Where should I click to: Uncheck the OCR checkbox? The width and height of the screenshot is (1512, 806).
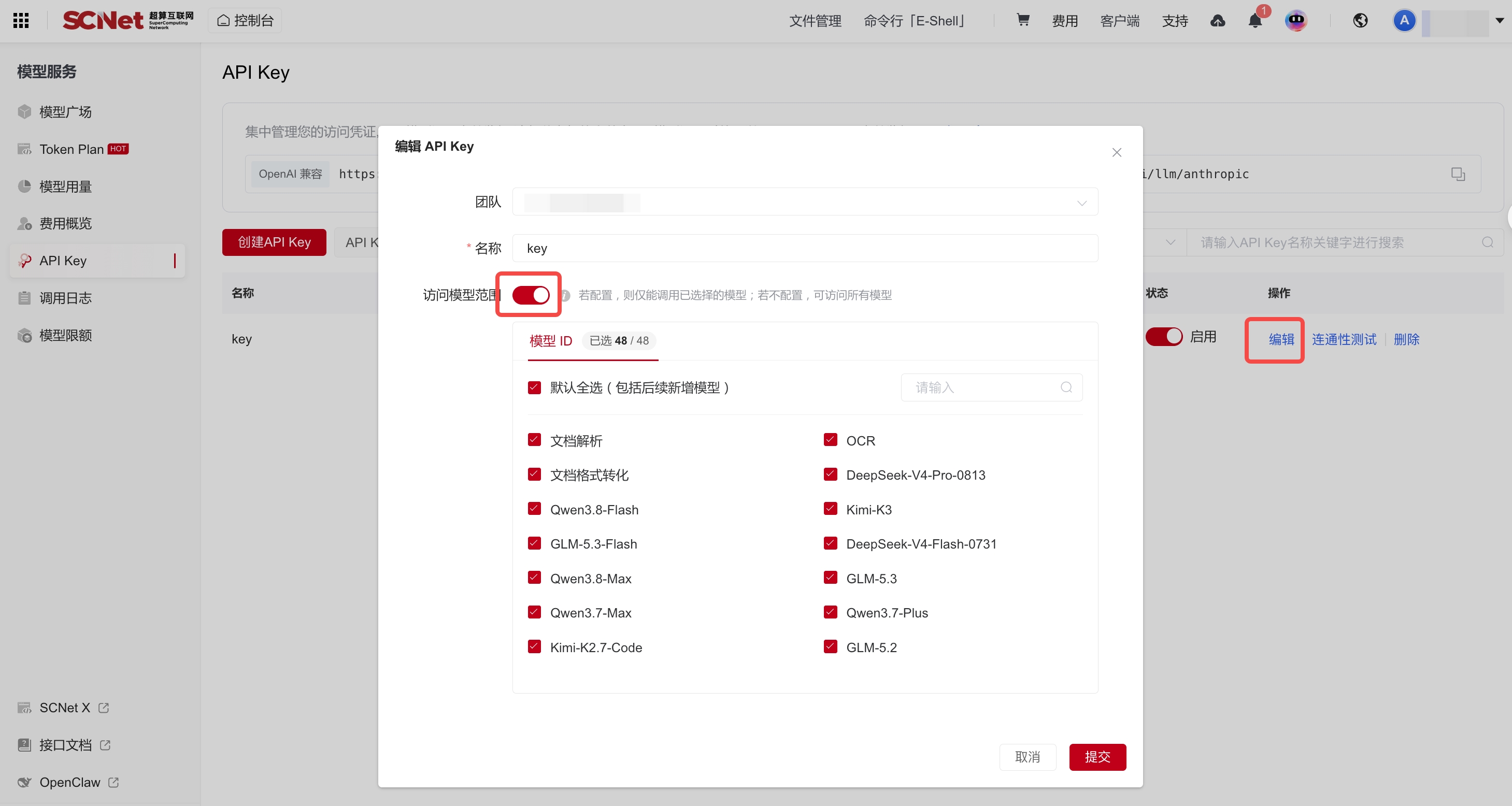point(830,440)
